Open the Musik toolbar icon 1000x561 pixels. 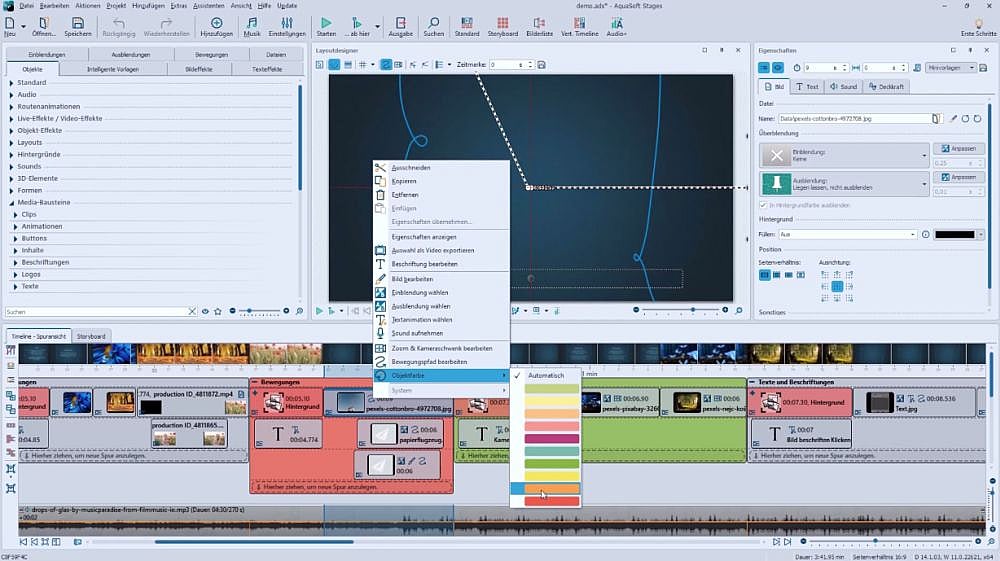pos(252,24)
